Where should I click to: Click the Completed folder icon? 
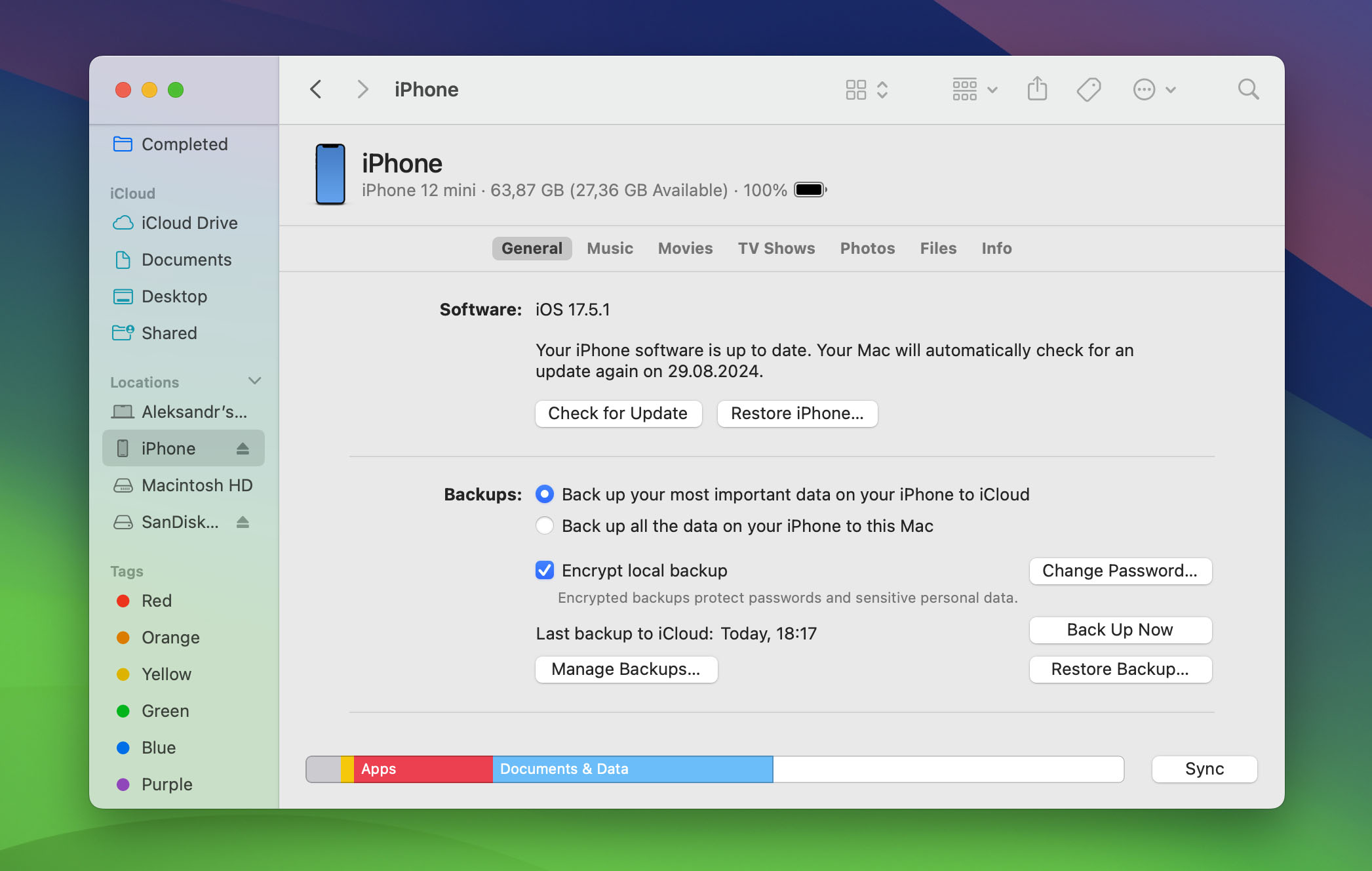[122, 143]
